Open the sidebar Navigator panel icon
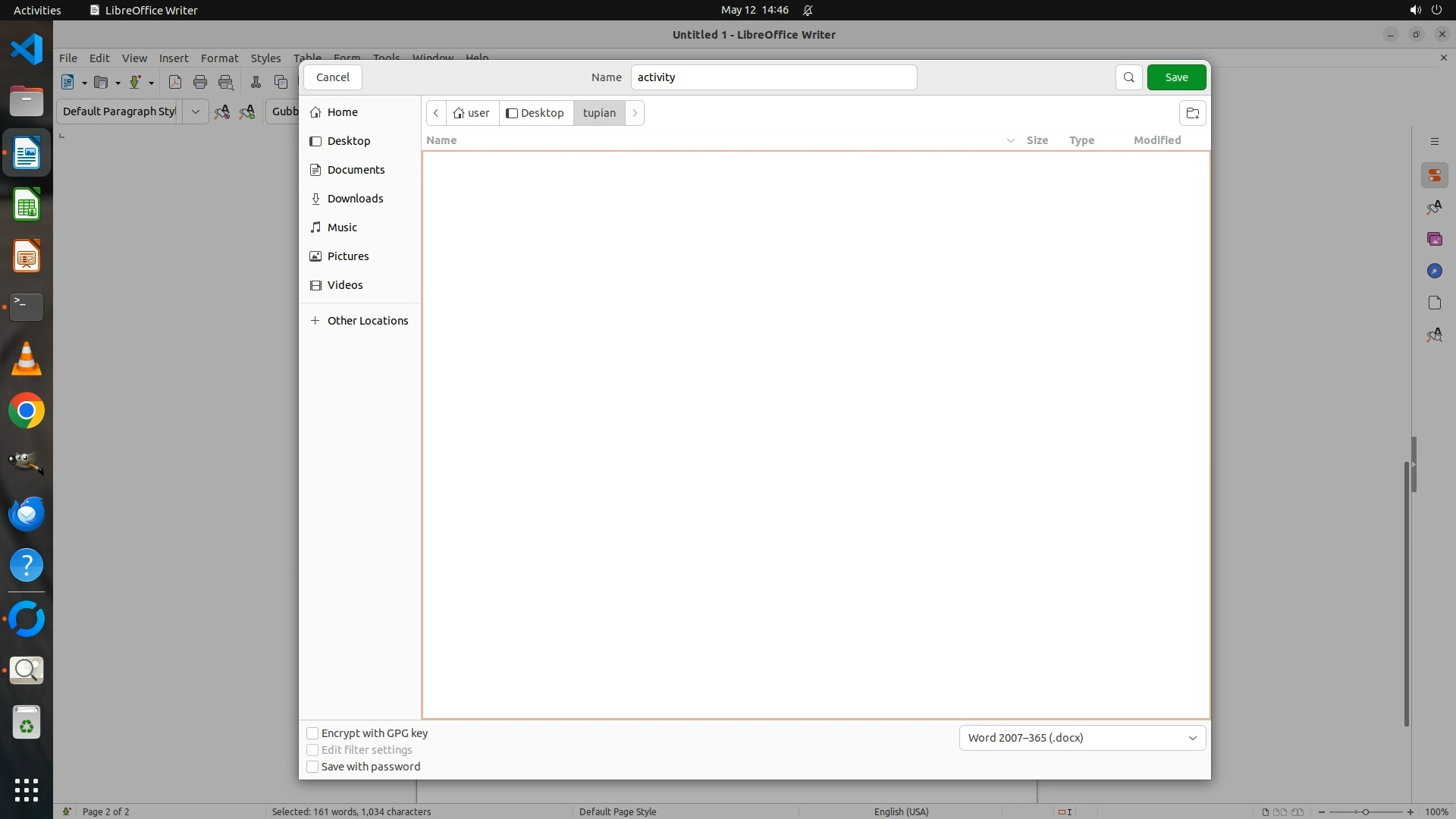The height and width of the screenshot is (819, 1456). (1434, 271)
